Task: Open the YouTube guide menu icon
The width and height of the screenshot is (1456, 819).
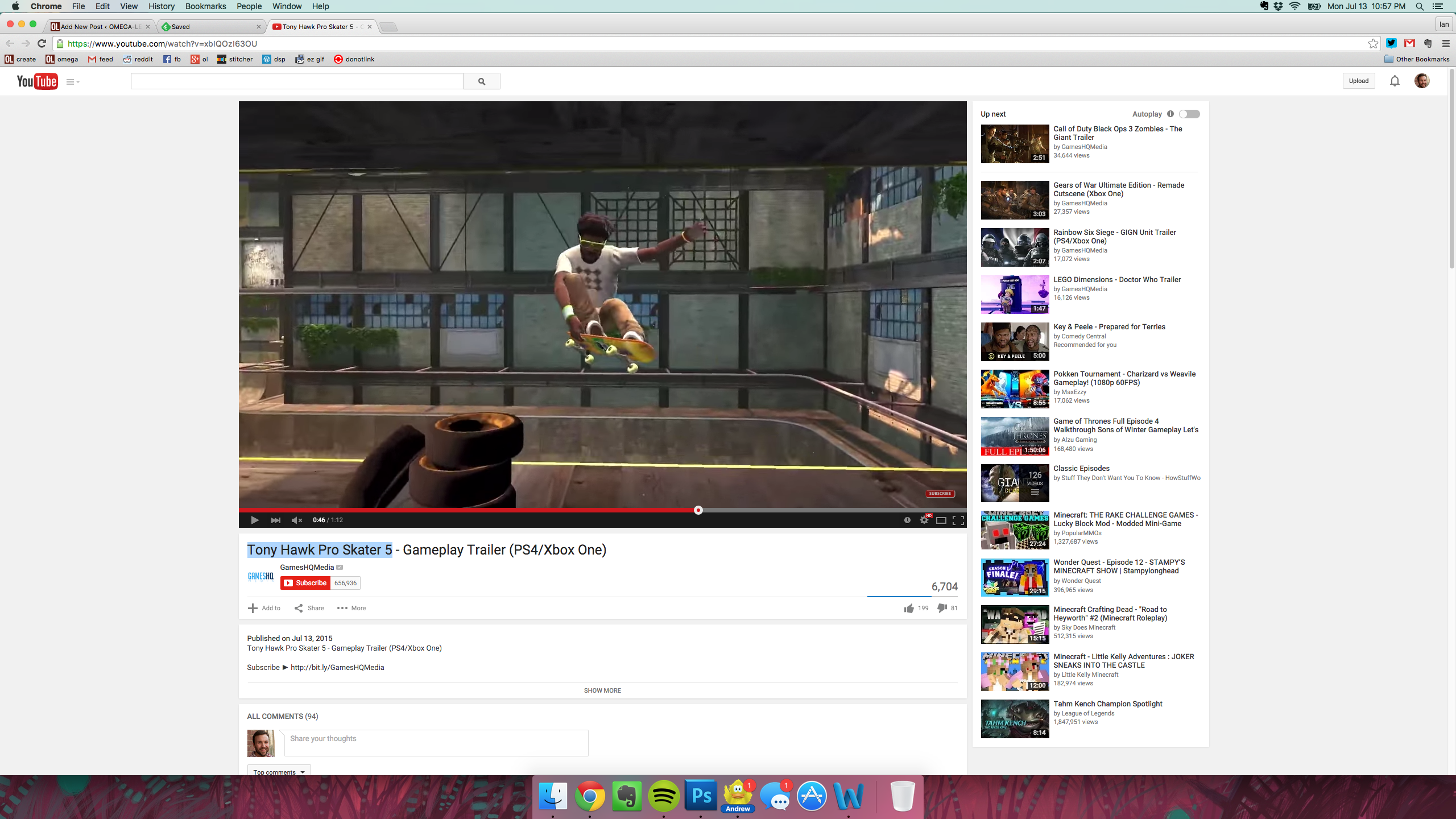Action: click(72, 82)
